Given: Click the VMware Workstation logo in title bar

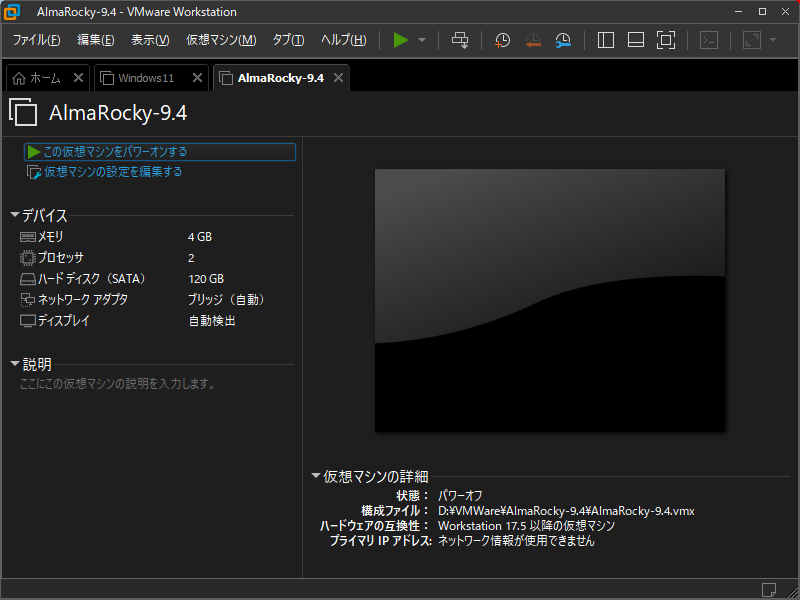Looking at the screenshot, I should coord(11,12).
